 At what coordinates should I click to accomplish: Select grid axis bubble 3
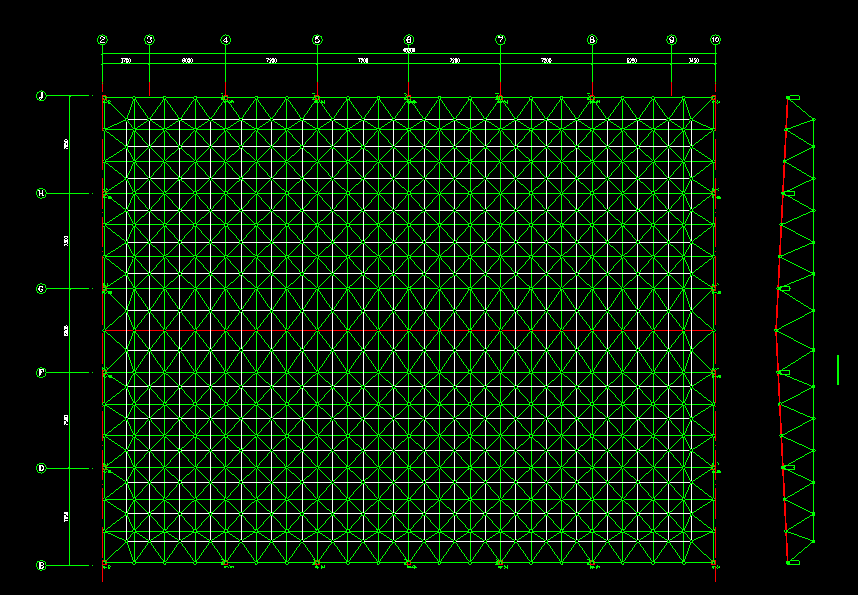(x=149, y=40)
